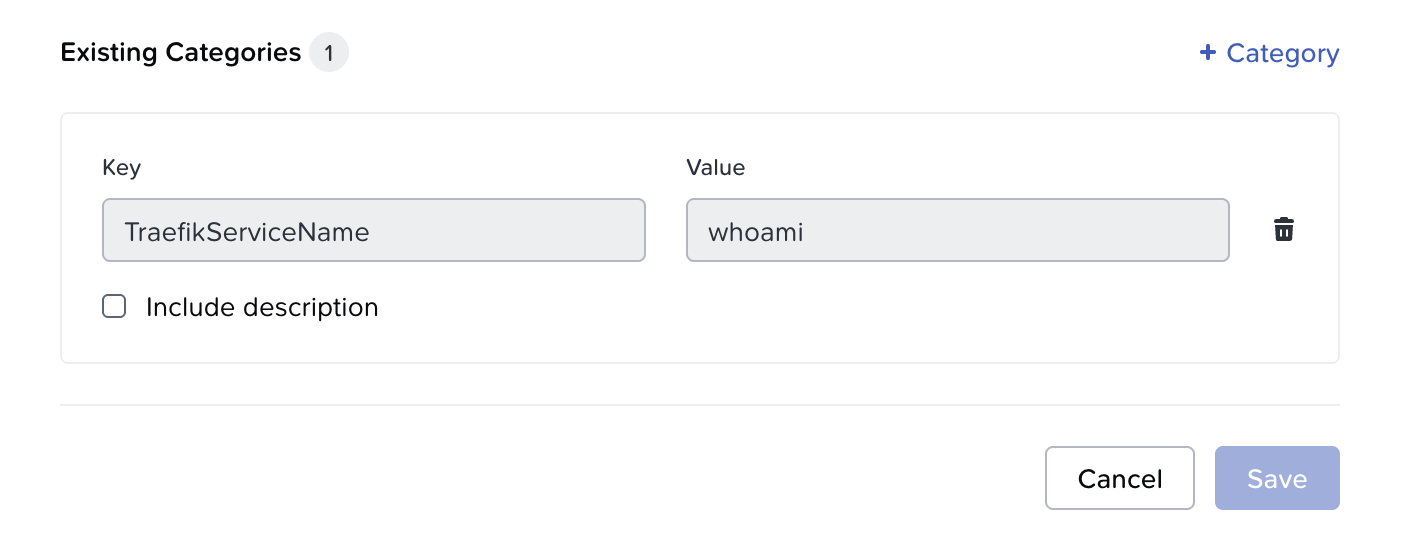
Task: Click the divider line above Cancel
Action: [x=699, y=405]
